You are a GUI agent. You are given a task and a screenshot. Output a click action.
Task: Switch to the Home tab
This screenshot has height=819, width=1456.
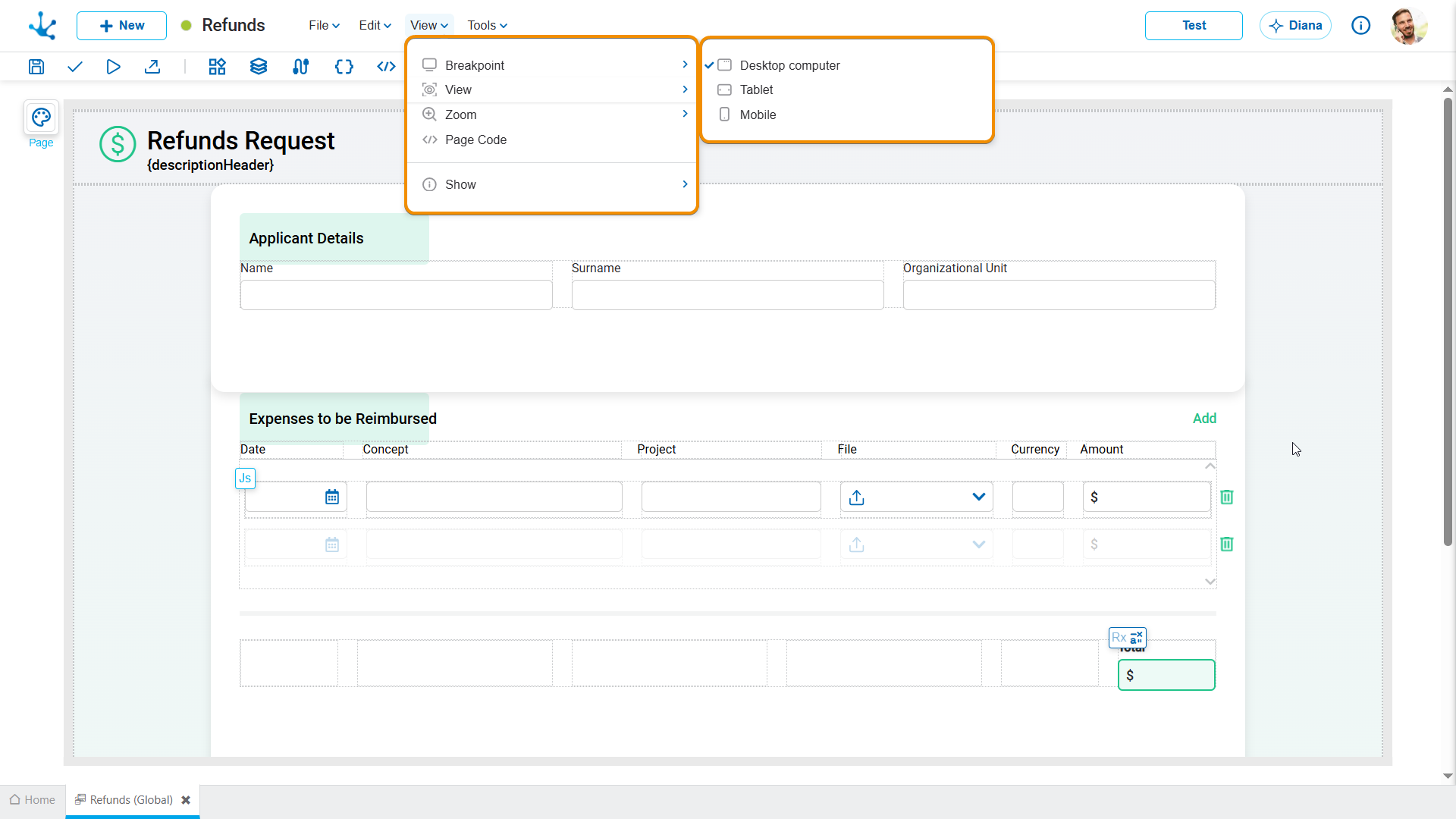33,800
